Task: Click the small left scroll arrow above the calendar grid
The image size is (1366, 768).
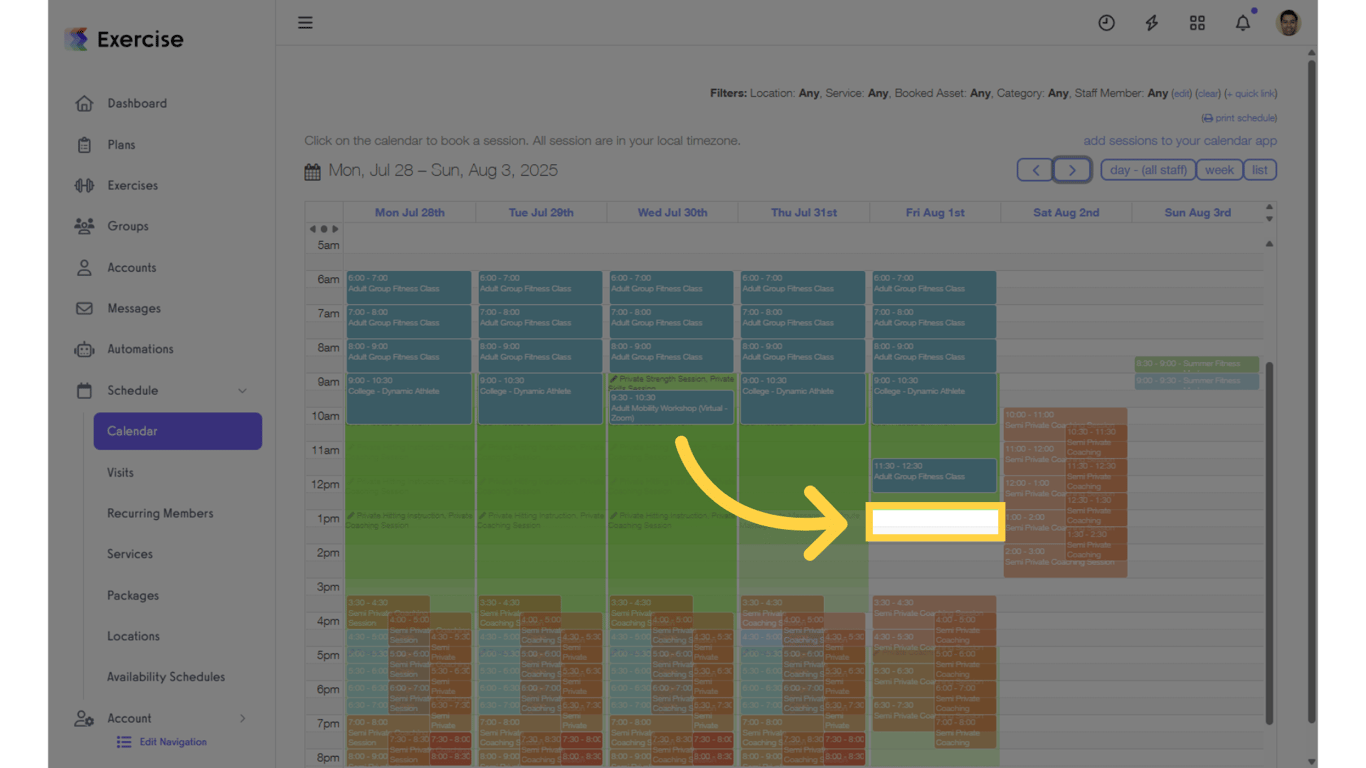Action: click(312, 228)
